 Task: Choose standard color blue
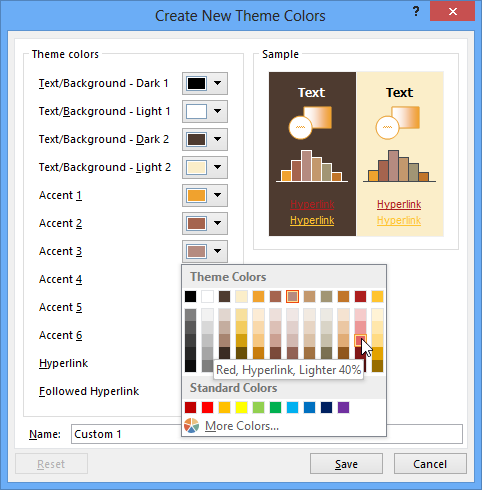pos(309,407)
